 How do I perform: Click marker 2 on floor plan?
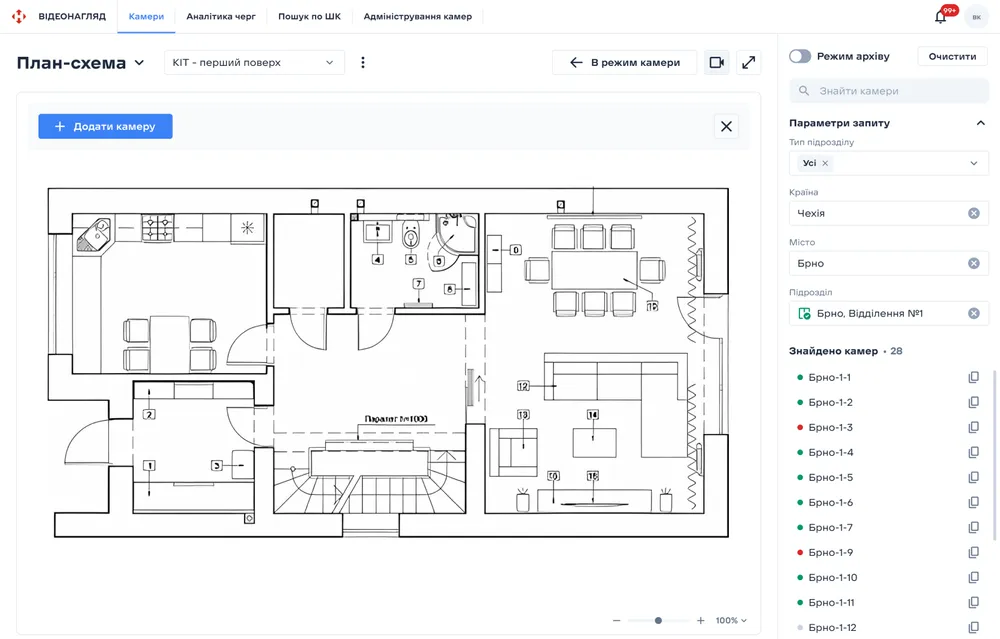click(149, 415)
